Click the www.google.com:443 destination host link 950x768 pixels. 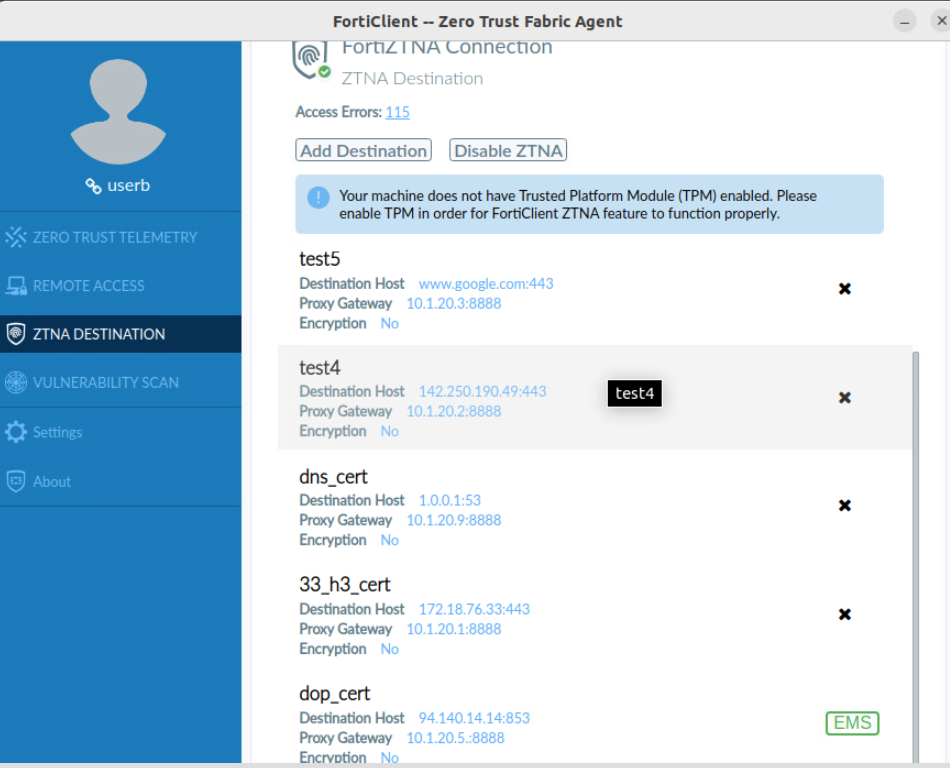[x=486, y=284]
